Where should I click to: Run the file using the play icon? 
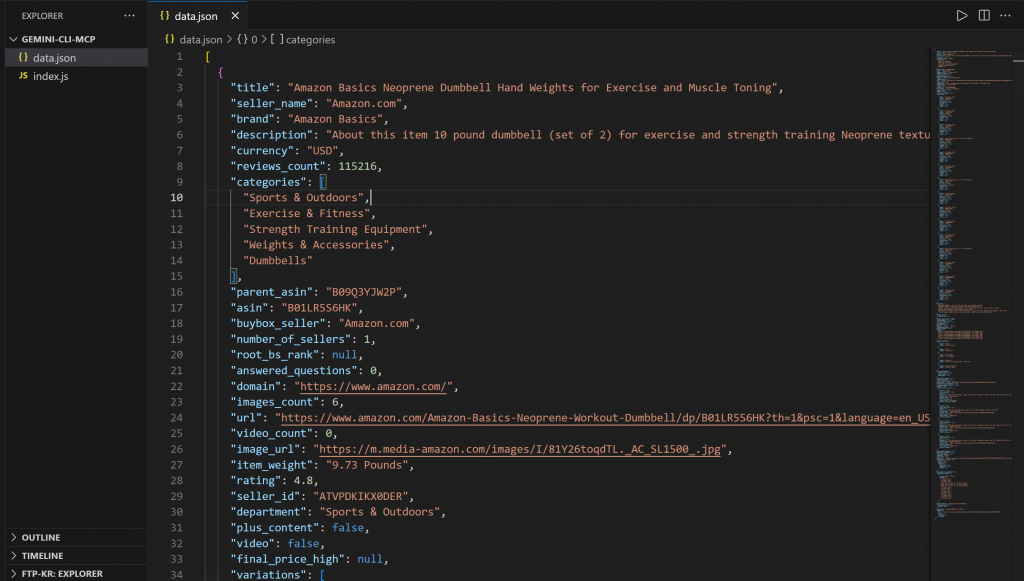(x=961, y=15)
